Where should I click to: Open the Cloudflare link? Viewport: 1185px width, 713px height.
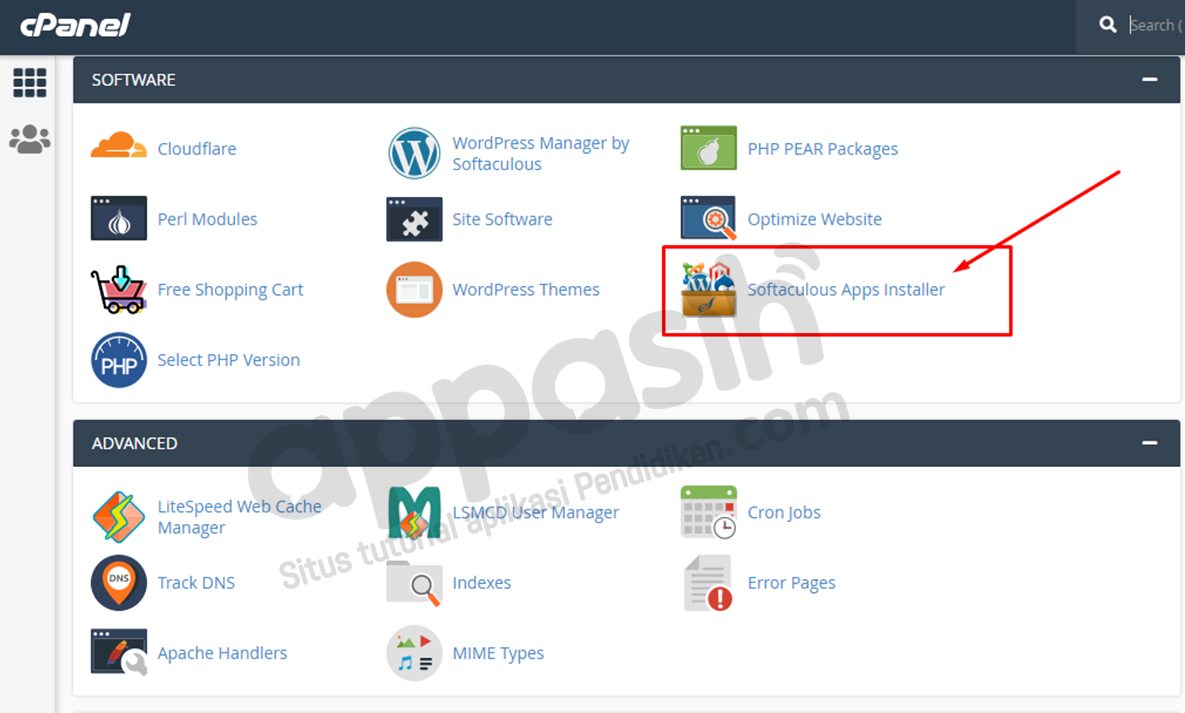pos(196,149)
